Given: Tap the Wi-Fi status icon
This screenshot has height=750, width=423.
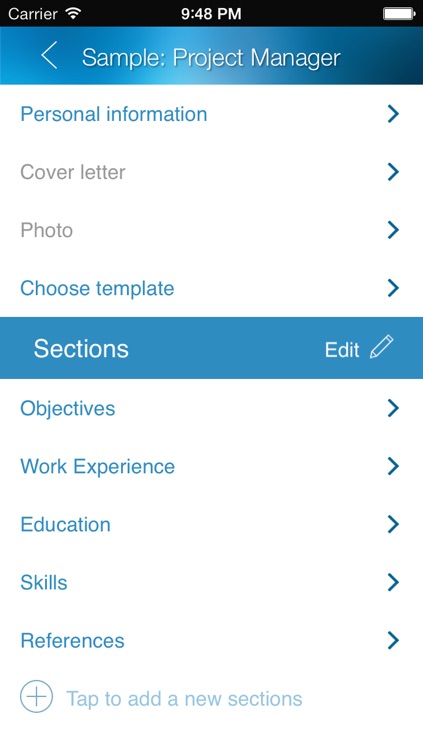Looking at the screenshot, I should click(73, 13).
